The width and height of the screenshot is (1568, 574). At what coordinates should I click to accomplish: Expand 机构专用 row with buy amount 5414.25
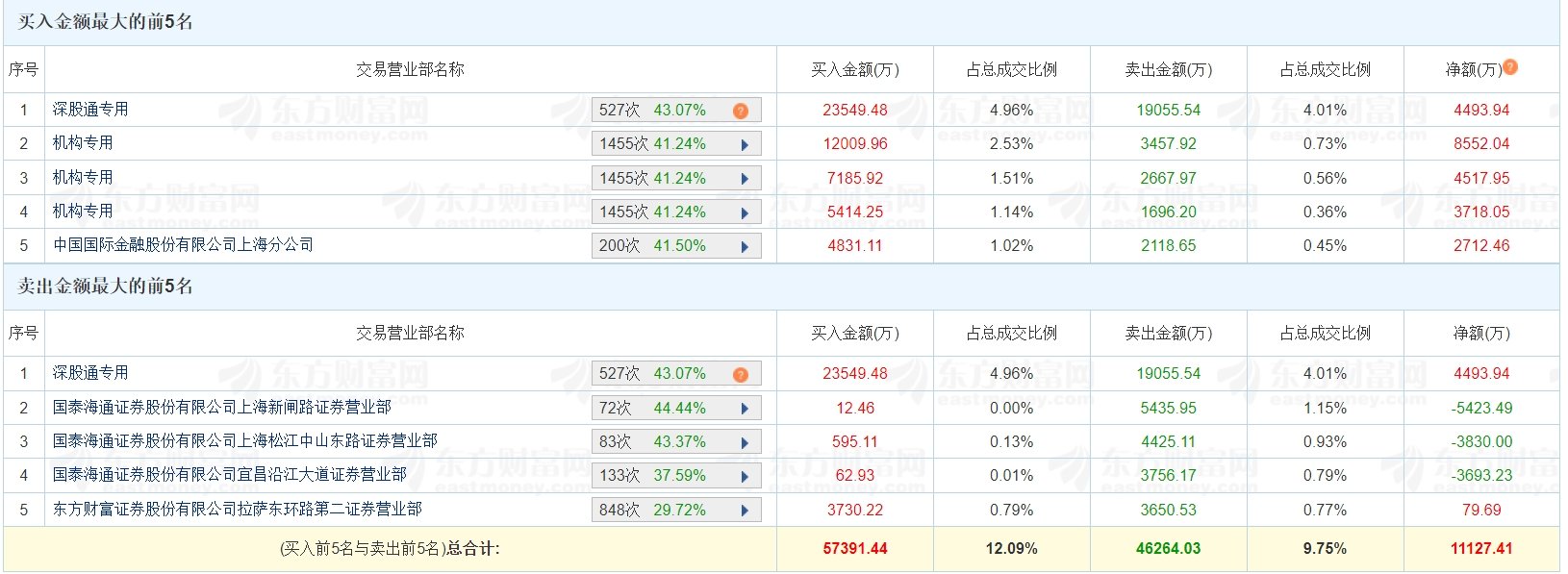click(x=745, y=212)
